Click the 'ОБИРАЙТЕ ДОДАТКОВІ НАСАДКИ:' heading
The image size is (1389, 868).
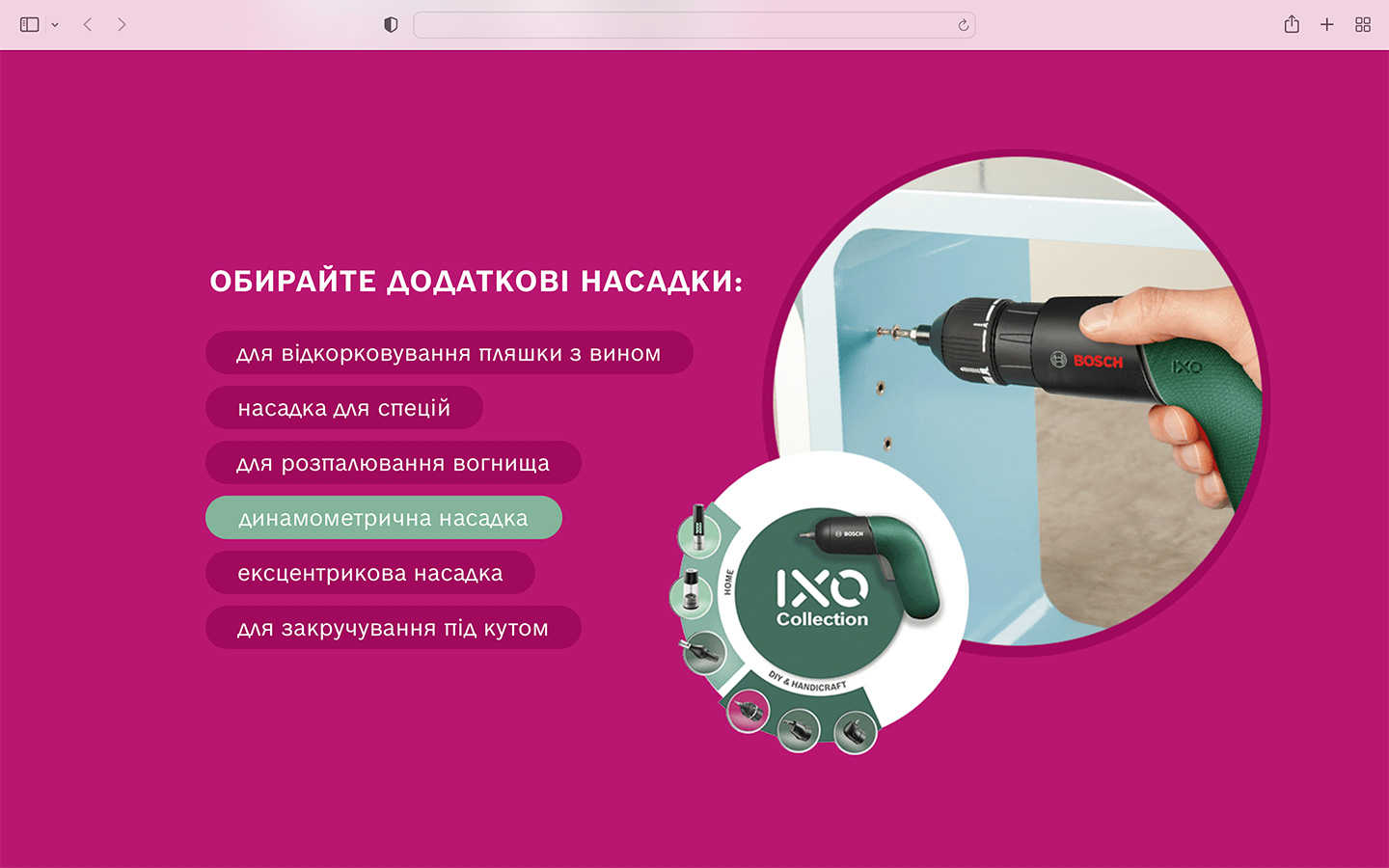tap(477, 282)
